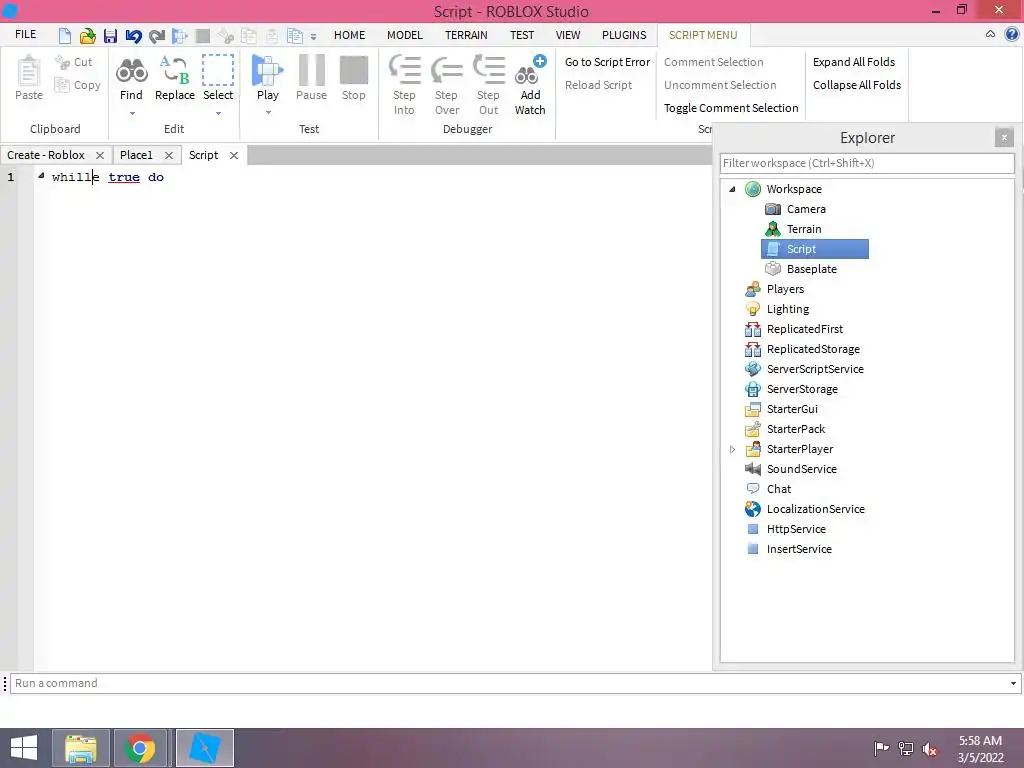Expand the StarterPlayer tree node
Viewport: 1024px width, 768px height.
[x=732, y=449]
